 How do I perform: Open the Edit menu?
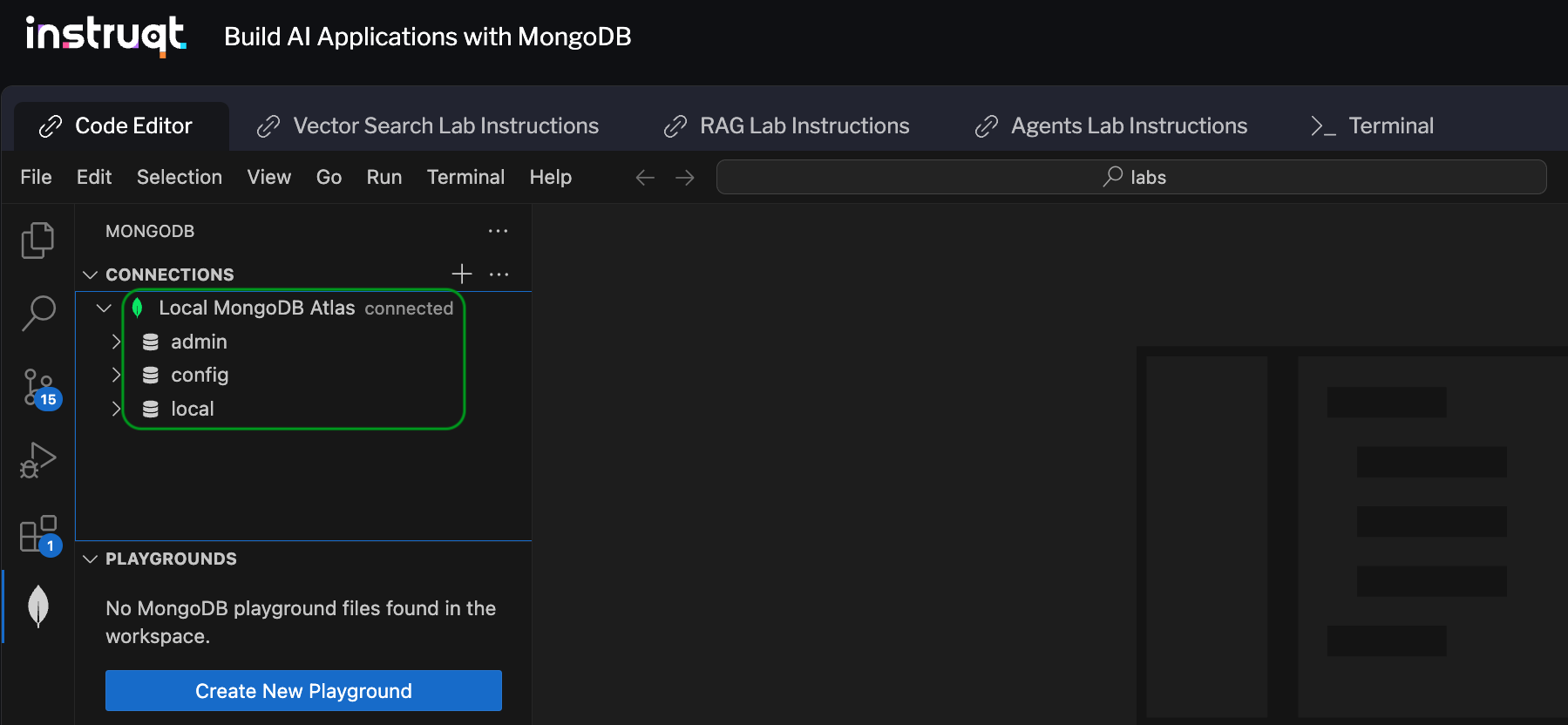click(94, 177)
